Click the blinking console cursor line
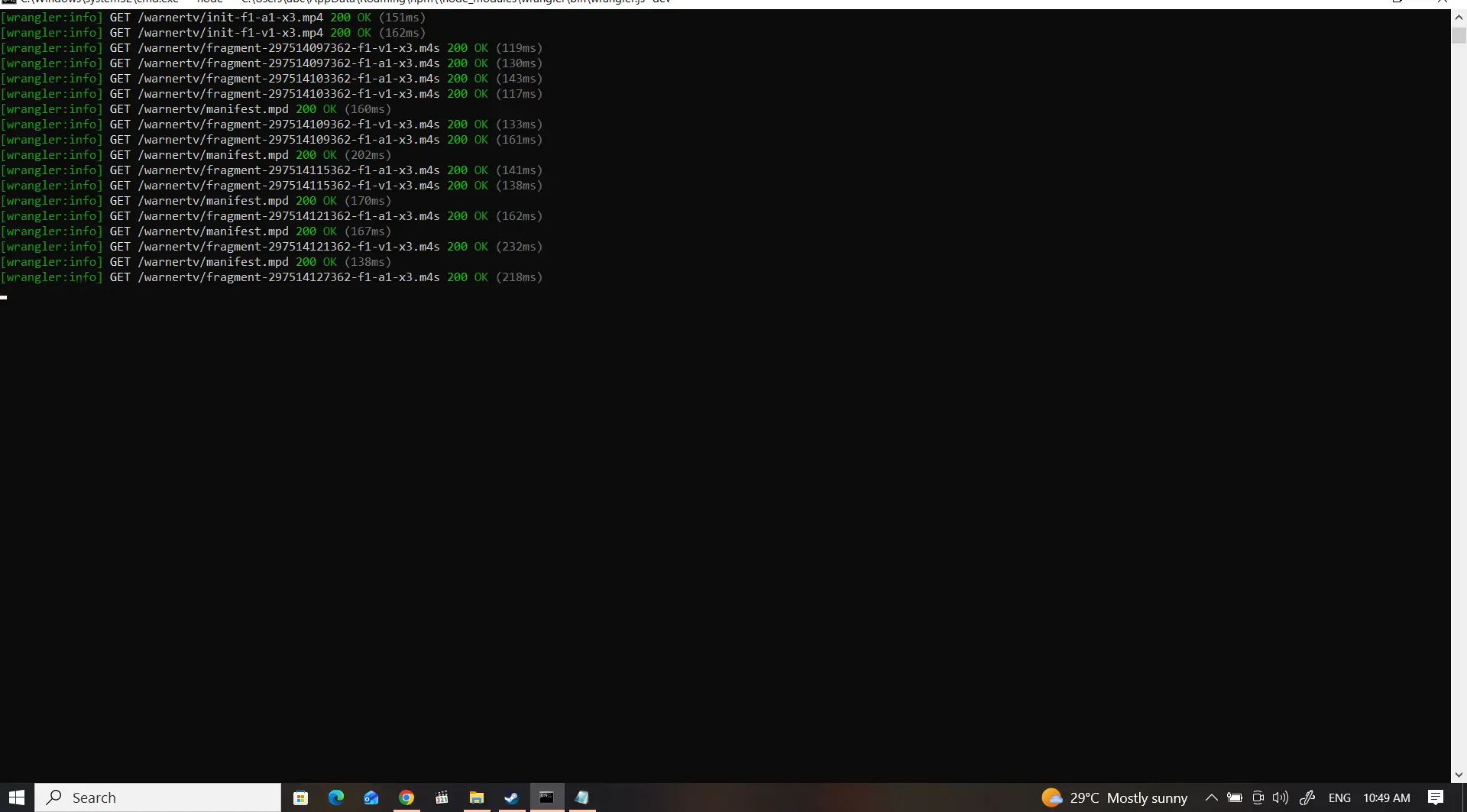 coord(4,296)
